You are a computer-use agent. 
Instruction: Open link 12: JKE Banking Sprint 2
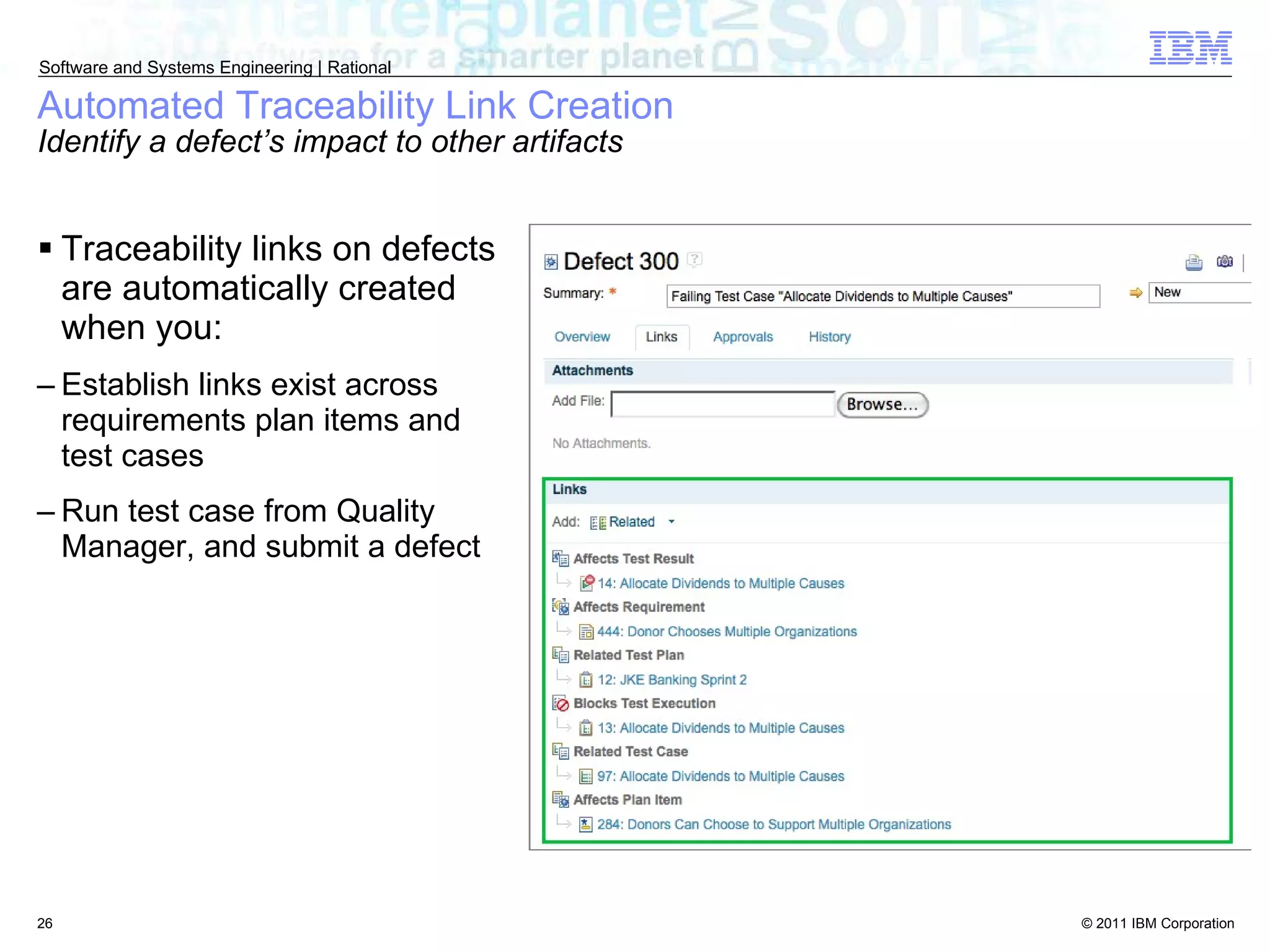[x=672, y=680]
